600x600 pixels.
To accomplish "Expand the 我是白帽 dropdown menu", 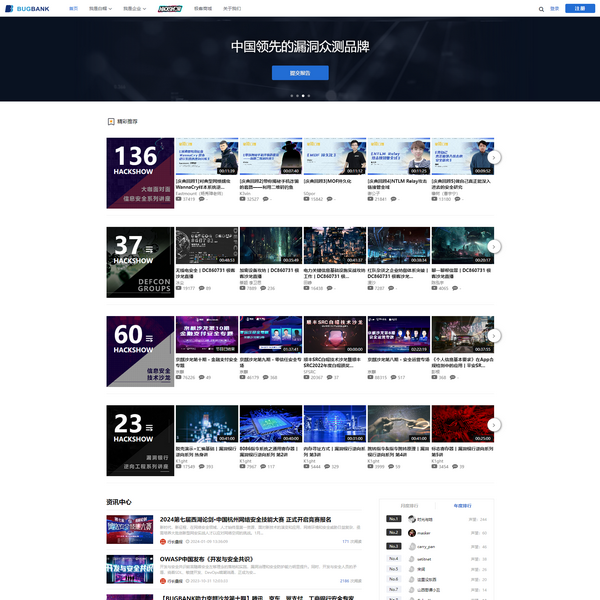I will coord(98,8).
